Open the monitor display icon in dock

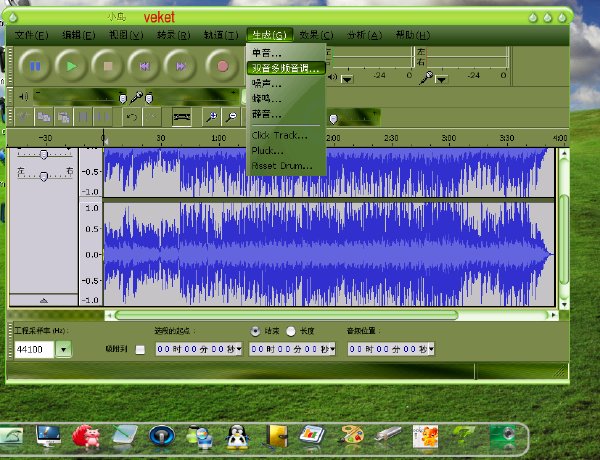pyautogui.click(x=48, y=436)
